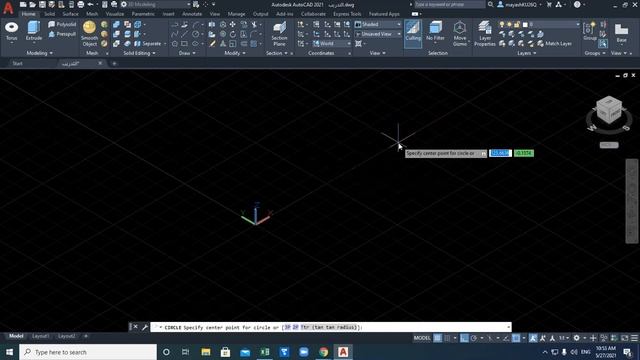Open the Express Tools ribbon tab

click(347, 14)
